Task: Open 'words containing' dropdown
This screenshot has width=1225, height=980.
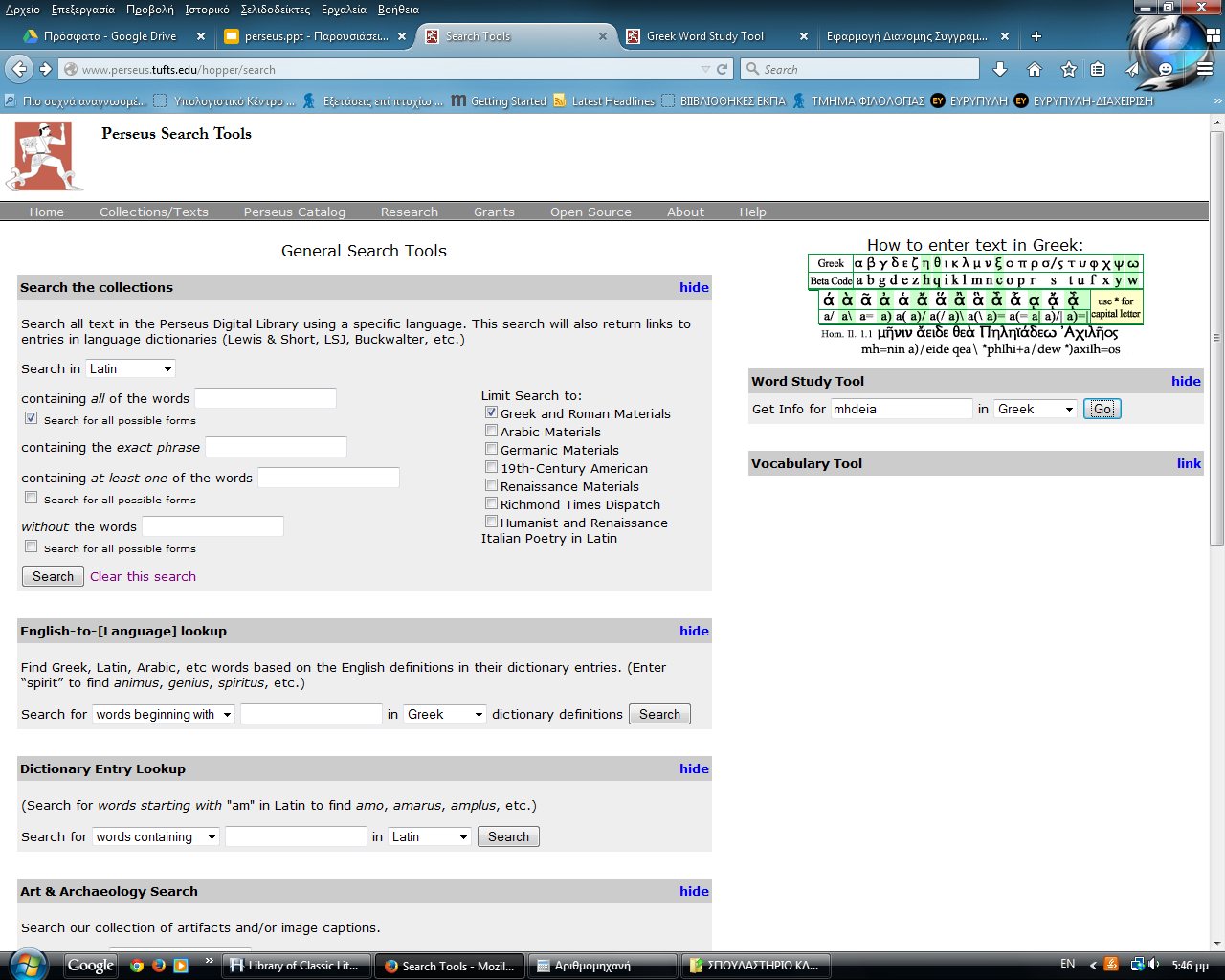Action: (x=156, y=836)
